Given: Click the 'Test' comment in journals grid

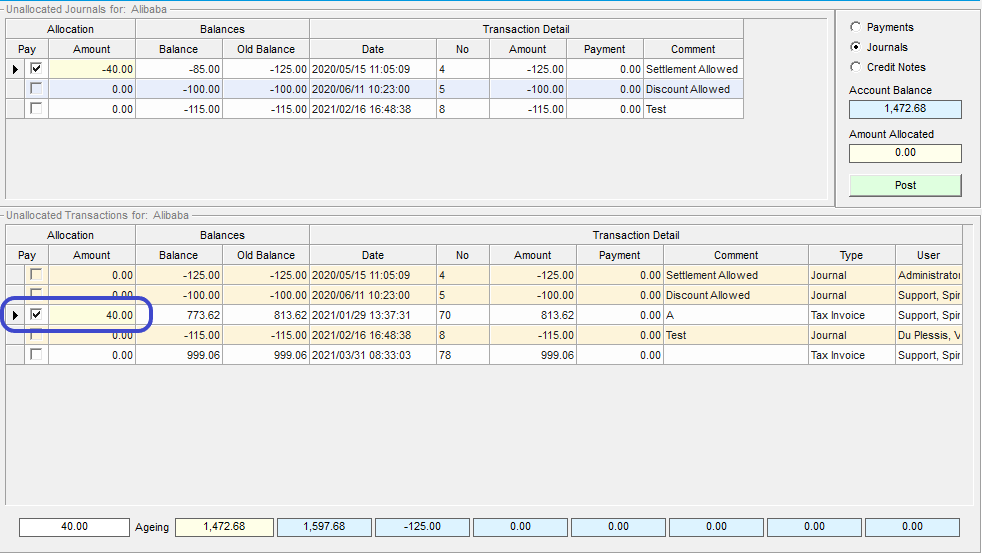Looking at the screenshot, I should tap(693, 109).
